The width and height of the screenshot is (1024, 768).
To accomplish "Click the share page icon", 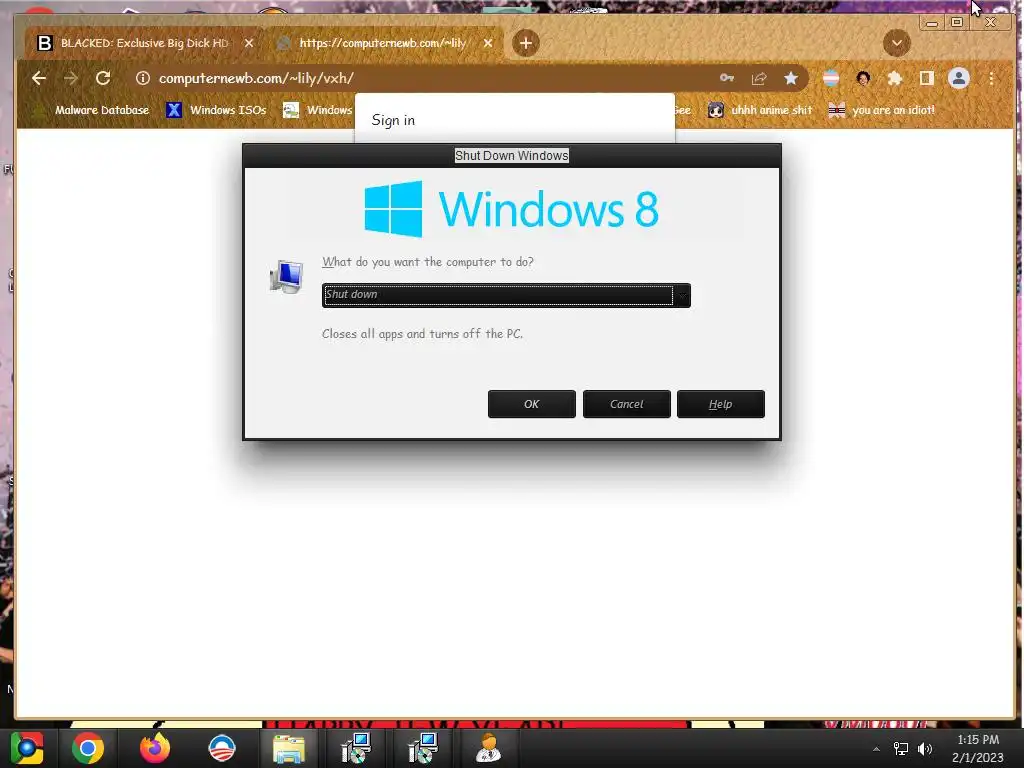I will click(759, 78).
